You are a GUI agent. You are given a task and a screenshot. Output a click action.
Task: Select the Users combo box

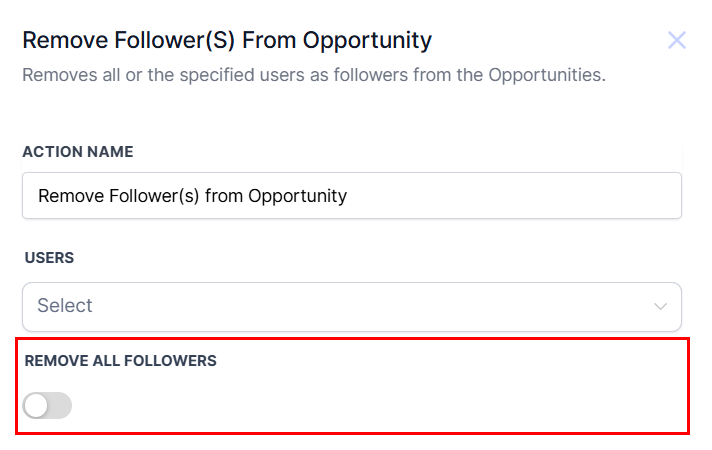click(351, 306)
